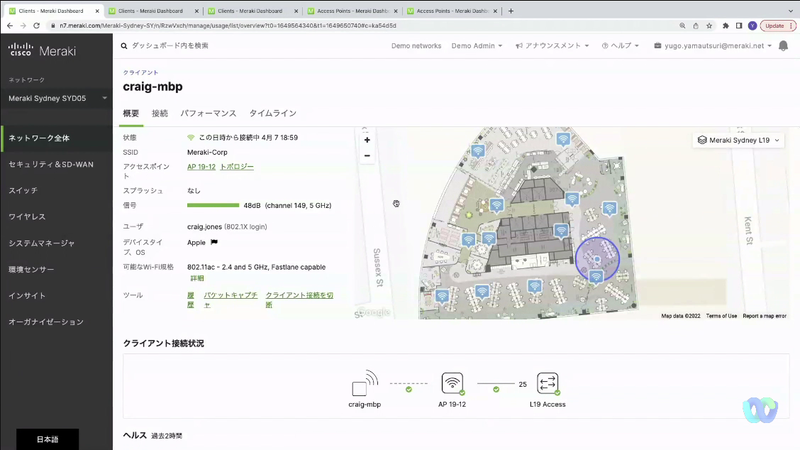Go forward using browser forward arrow
Screen dimensions: 800x450
click(23, 26)
